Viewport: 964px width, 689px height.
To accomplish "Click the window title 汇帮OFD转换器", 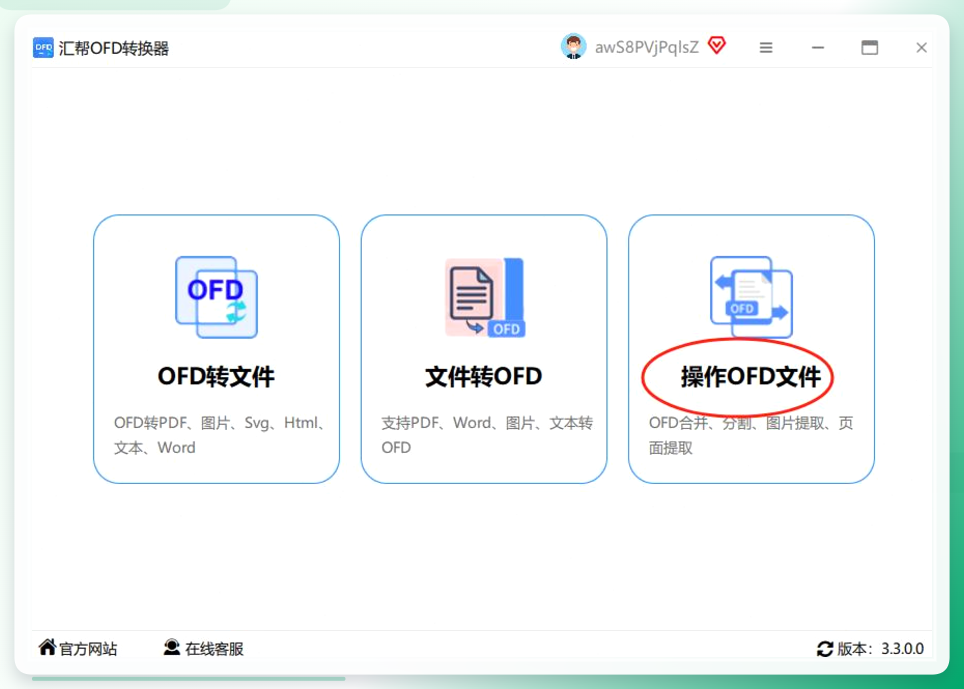I will (x=114, y=48).
